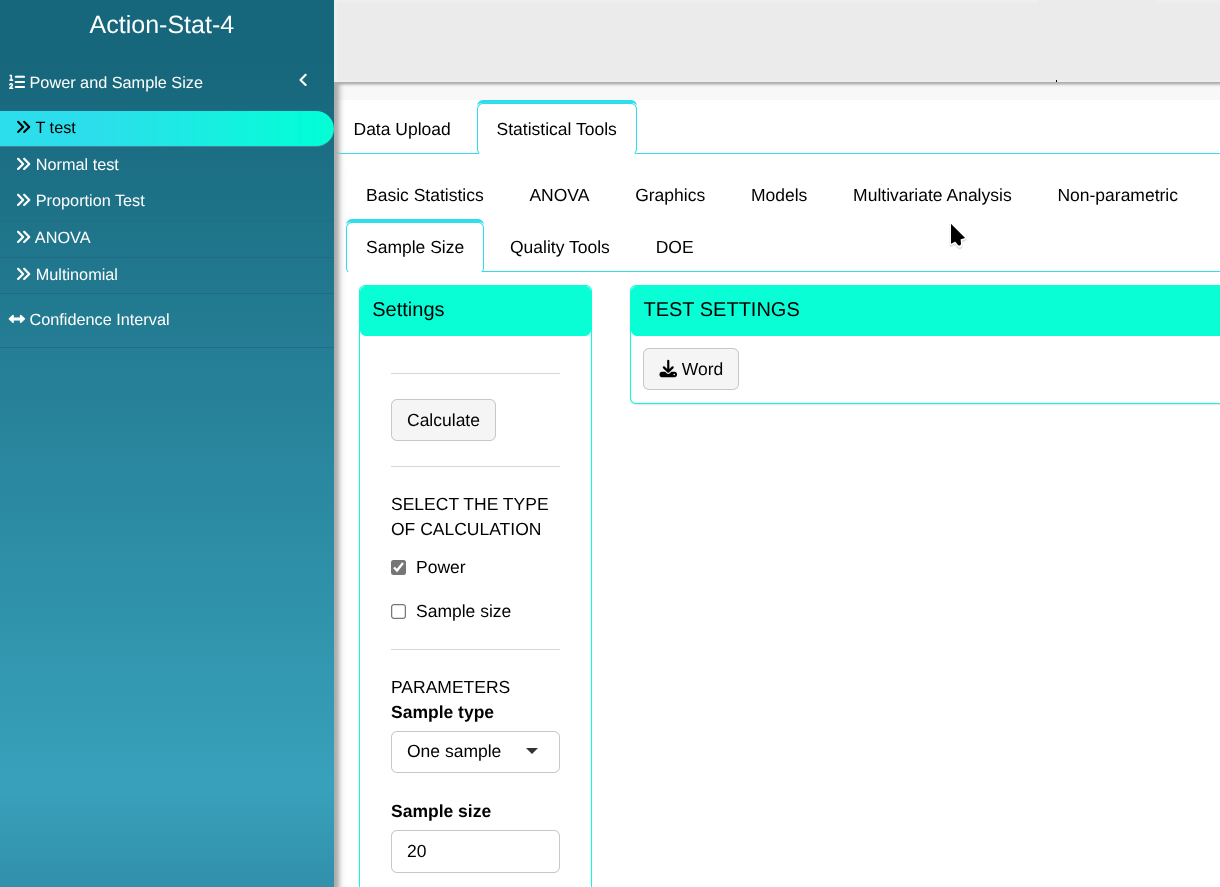Open the Quality Tools tab
The image size is (1220, 887).
pos(559,247)
